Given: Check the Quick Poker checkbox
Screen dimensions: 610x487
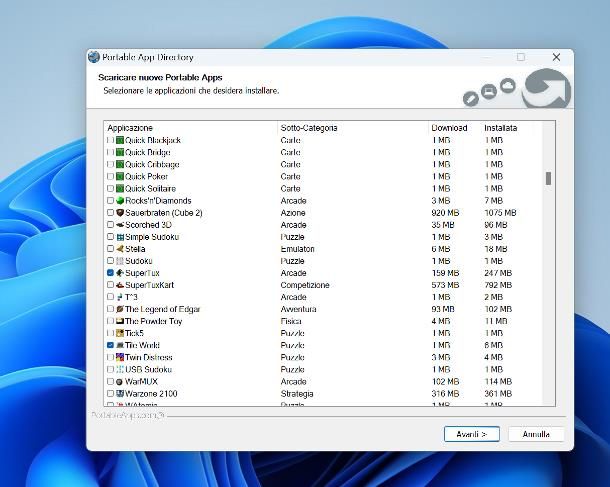Looking at the screenshot, I should pos(110,176).
